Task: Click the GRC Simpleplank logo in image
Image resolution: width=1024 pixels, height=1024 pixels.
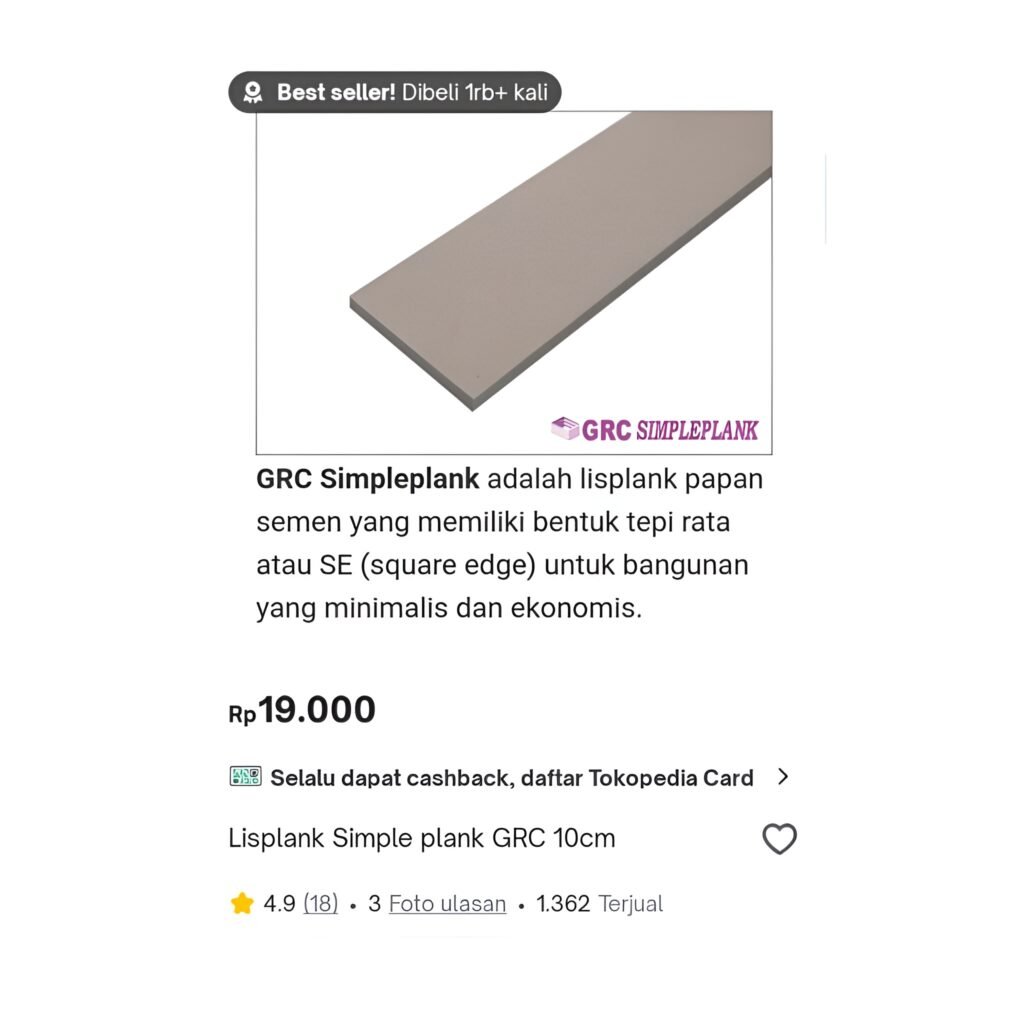Action: tap(654, 430)
